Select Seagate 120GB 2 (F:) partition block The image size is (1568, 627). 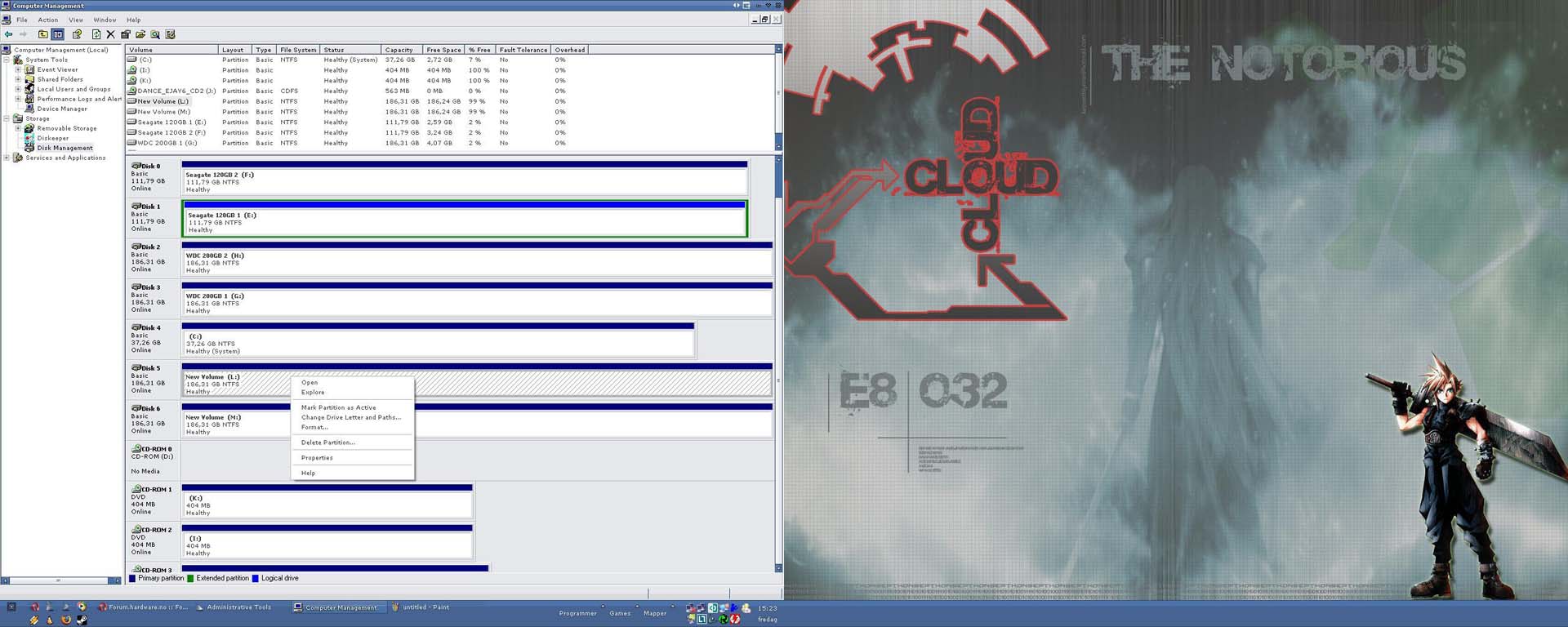click(465, 178)
